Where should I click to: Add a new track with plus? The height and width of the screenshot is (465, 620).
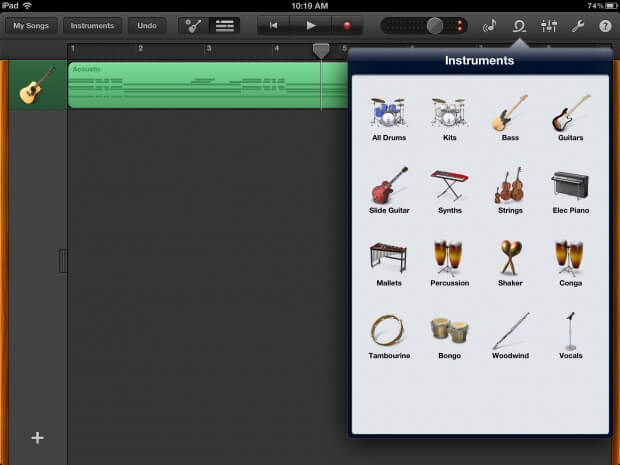pyautogui.click(x=38, y=438)
